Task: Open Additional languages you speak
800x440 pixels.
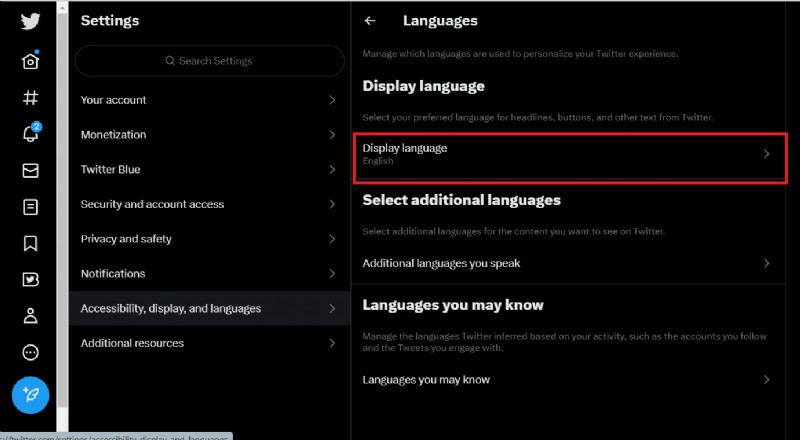Action: (568, 263)
